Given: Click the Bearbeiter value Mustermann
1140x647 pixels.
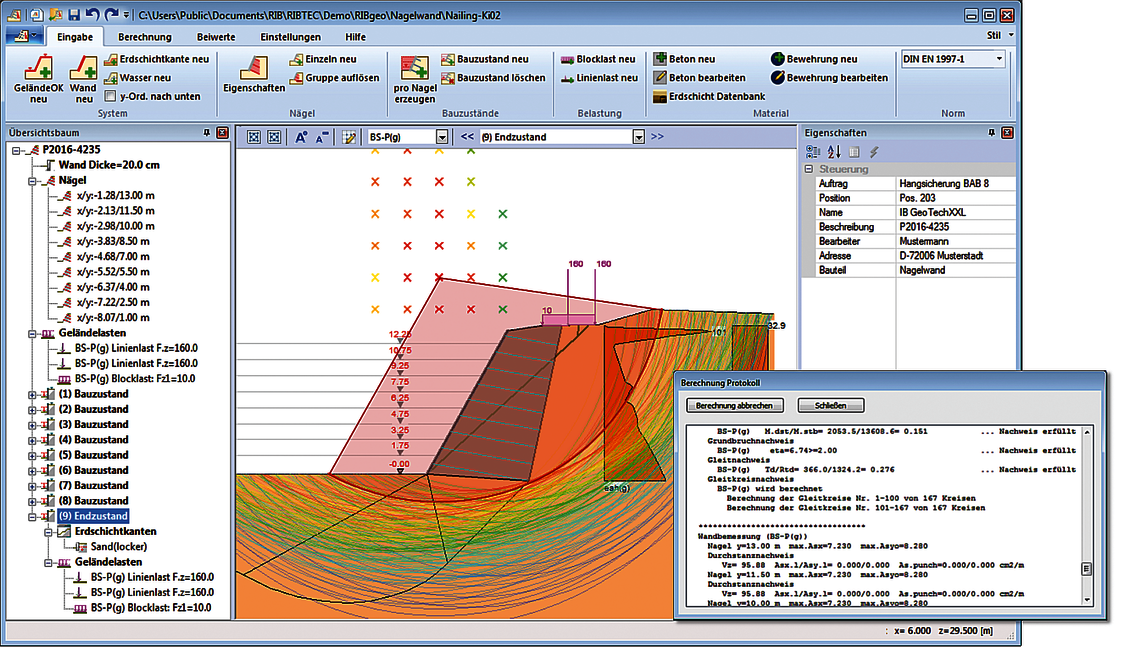Looking at the screenshot, I should (x=955, y=241).
